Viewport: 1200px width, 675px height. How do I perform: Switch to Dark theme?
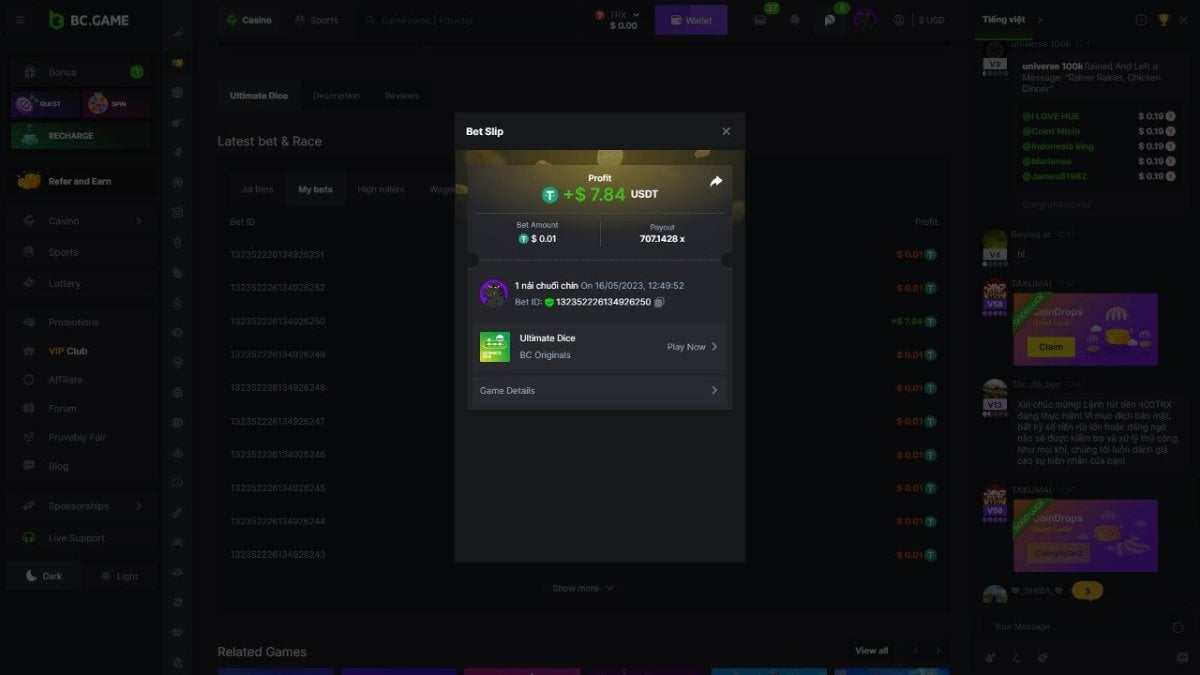click(44, 576)
